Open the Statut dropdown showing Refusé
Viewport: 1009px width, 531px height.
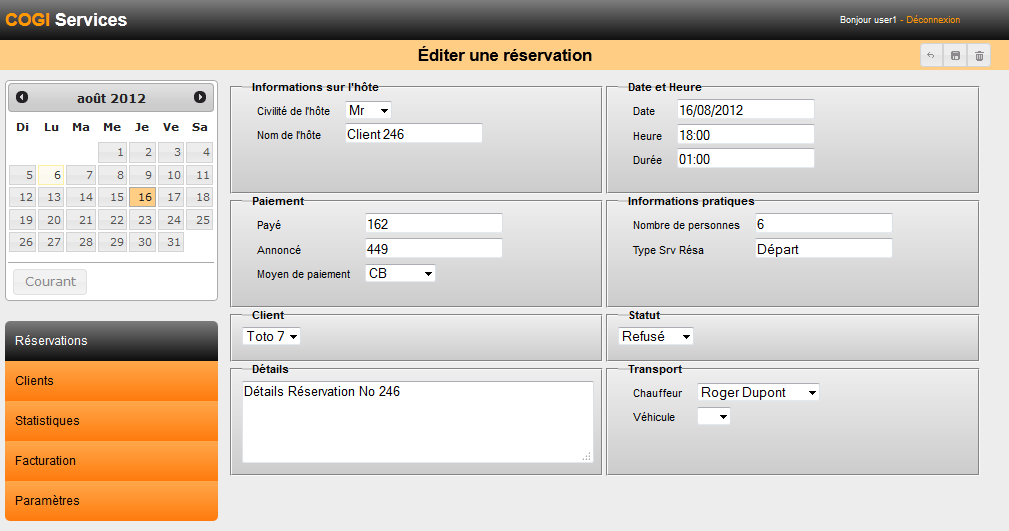[x=656, y=337]
